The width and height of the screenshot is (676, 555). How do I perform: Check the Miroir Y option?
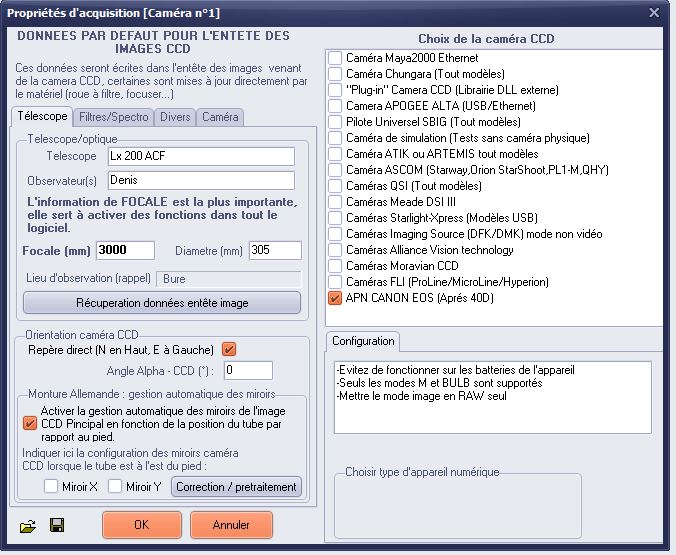click(x=116, y=487)
